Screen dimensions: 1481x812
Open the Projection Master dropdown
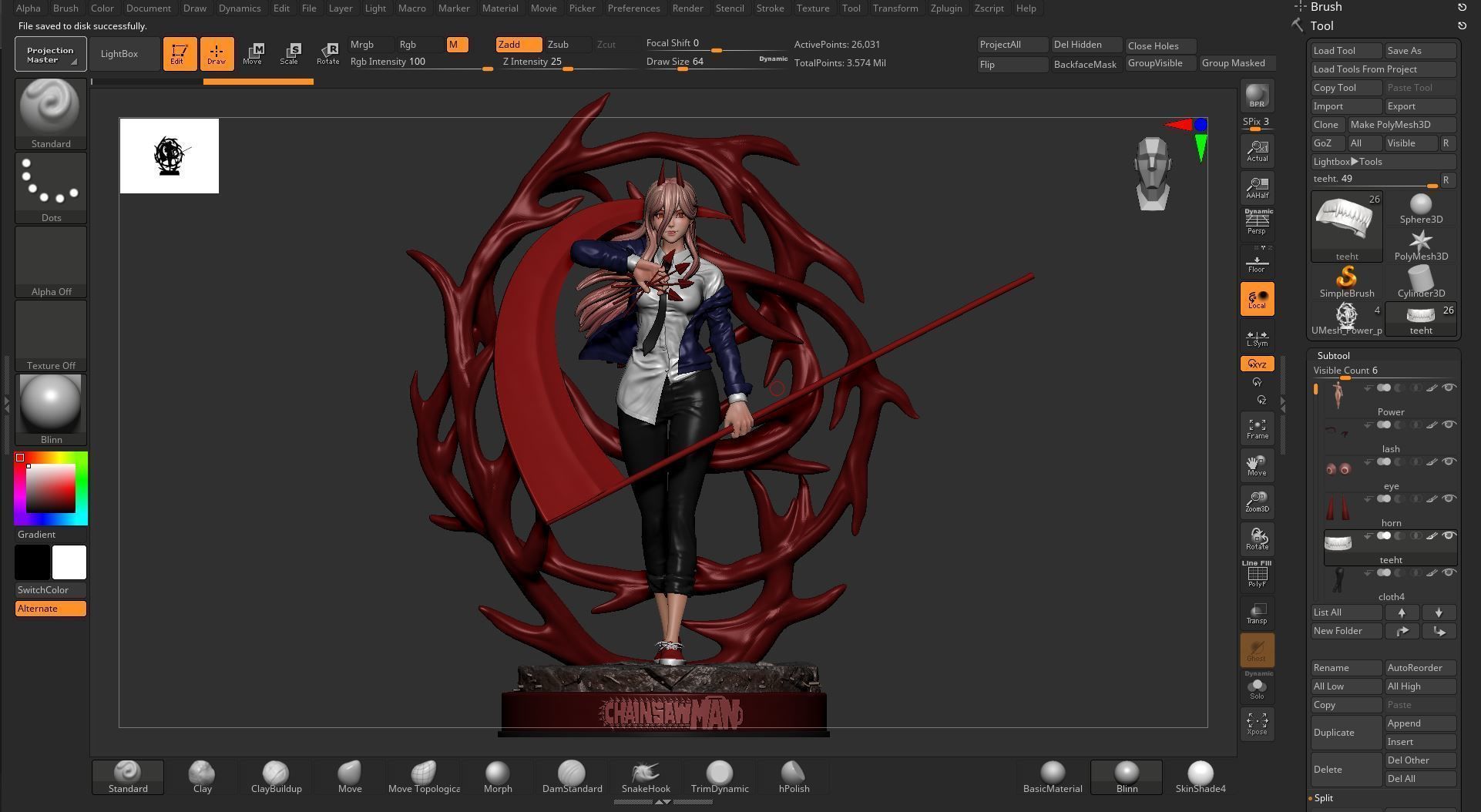tap(50, 55)
